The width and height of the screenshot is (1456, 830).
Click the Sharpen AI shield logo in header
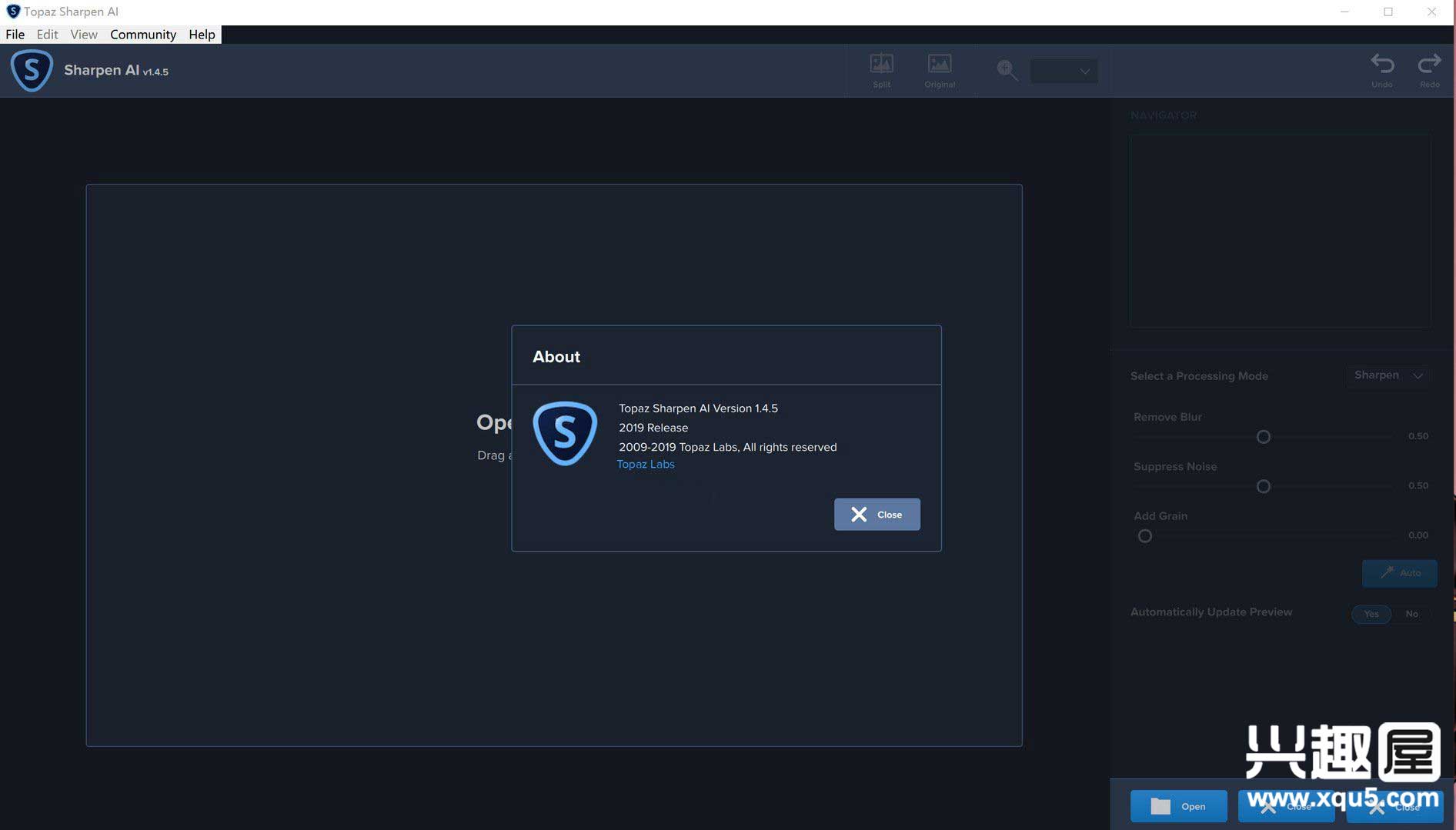[32, 70]
